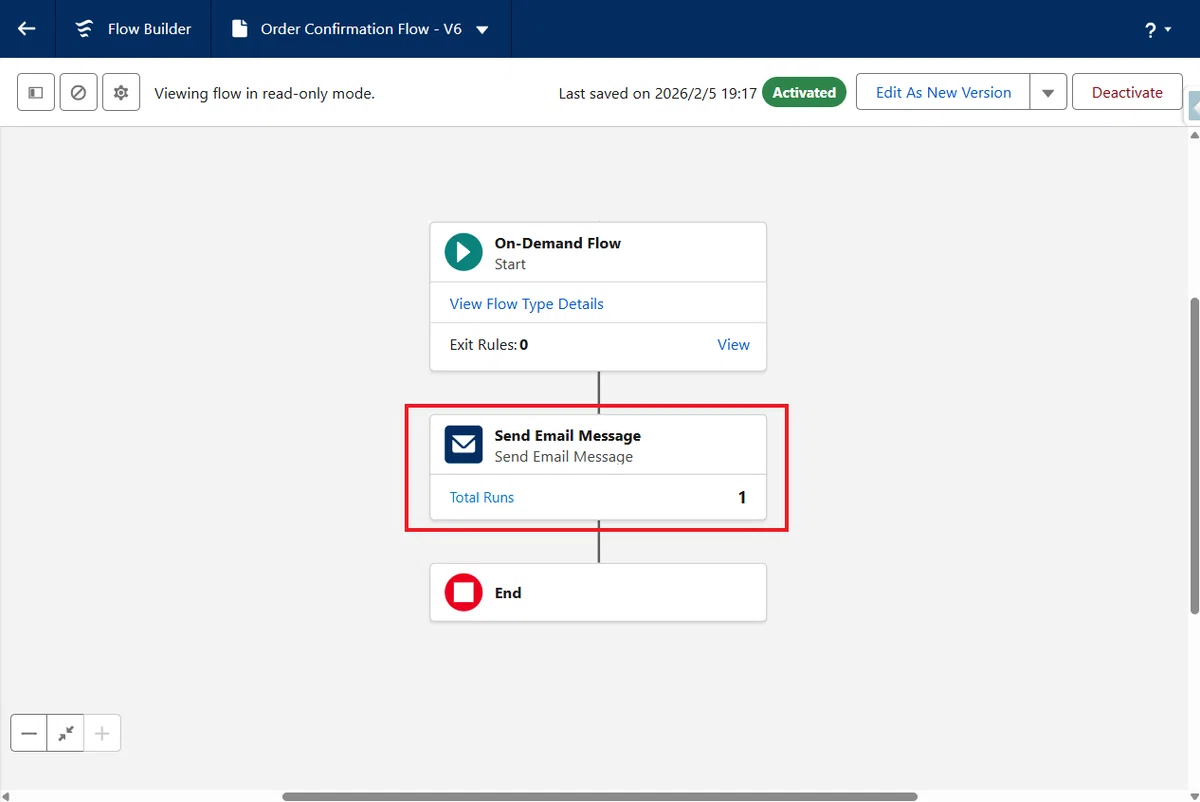This screenshot has width=1200, height=802.
Task: Open the Total Runs link
Action: 481,497
